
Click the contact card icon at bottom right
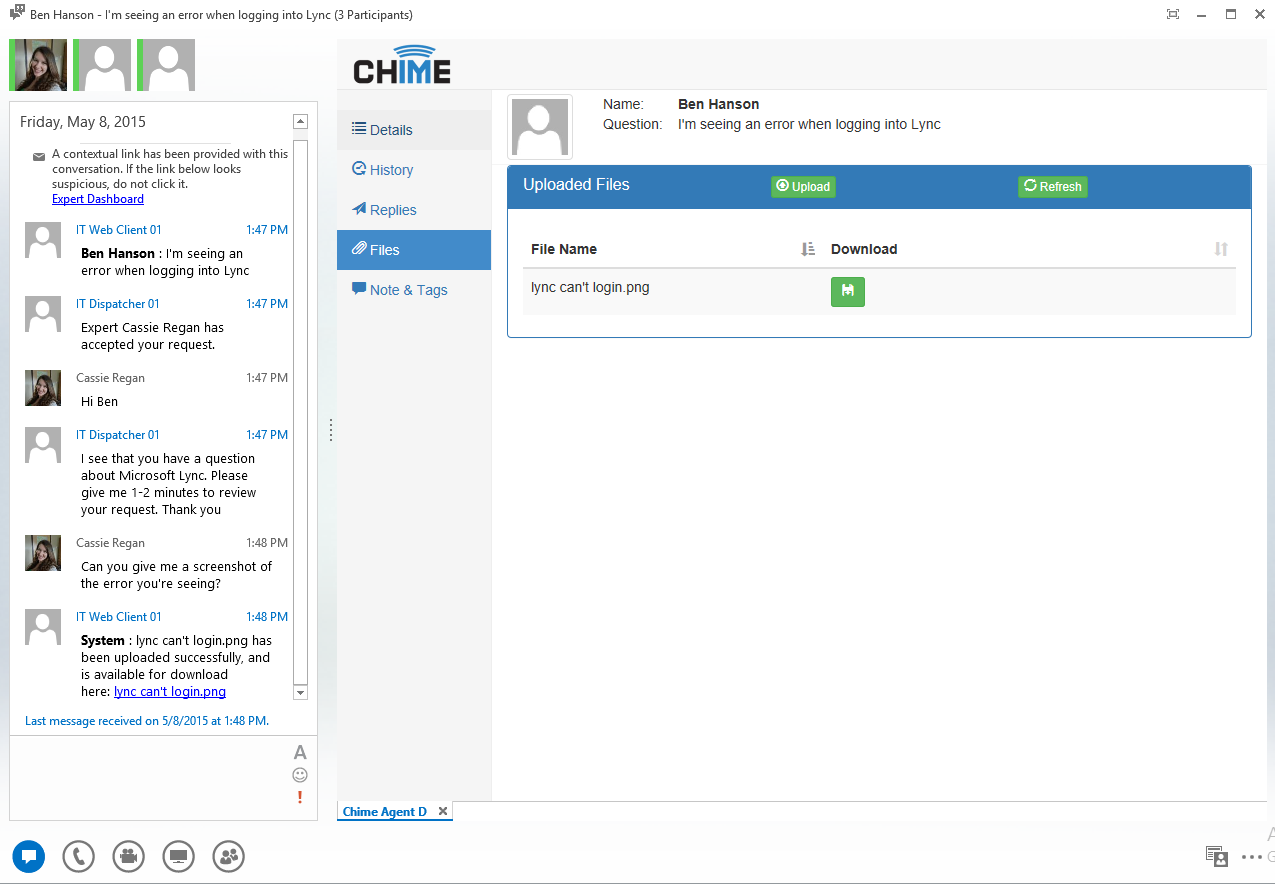point(1217,856)
